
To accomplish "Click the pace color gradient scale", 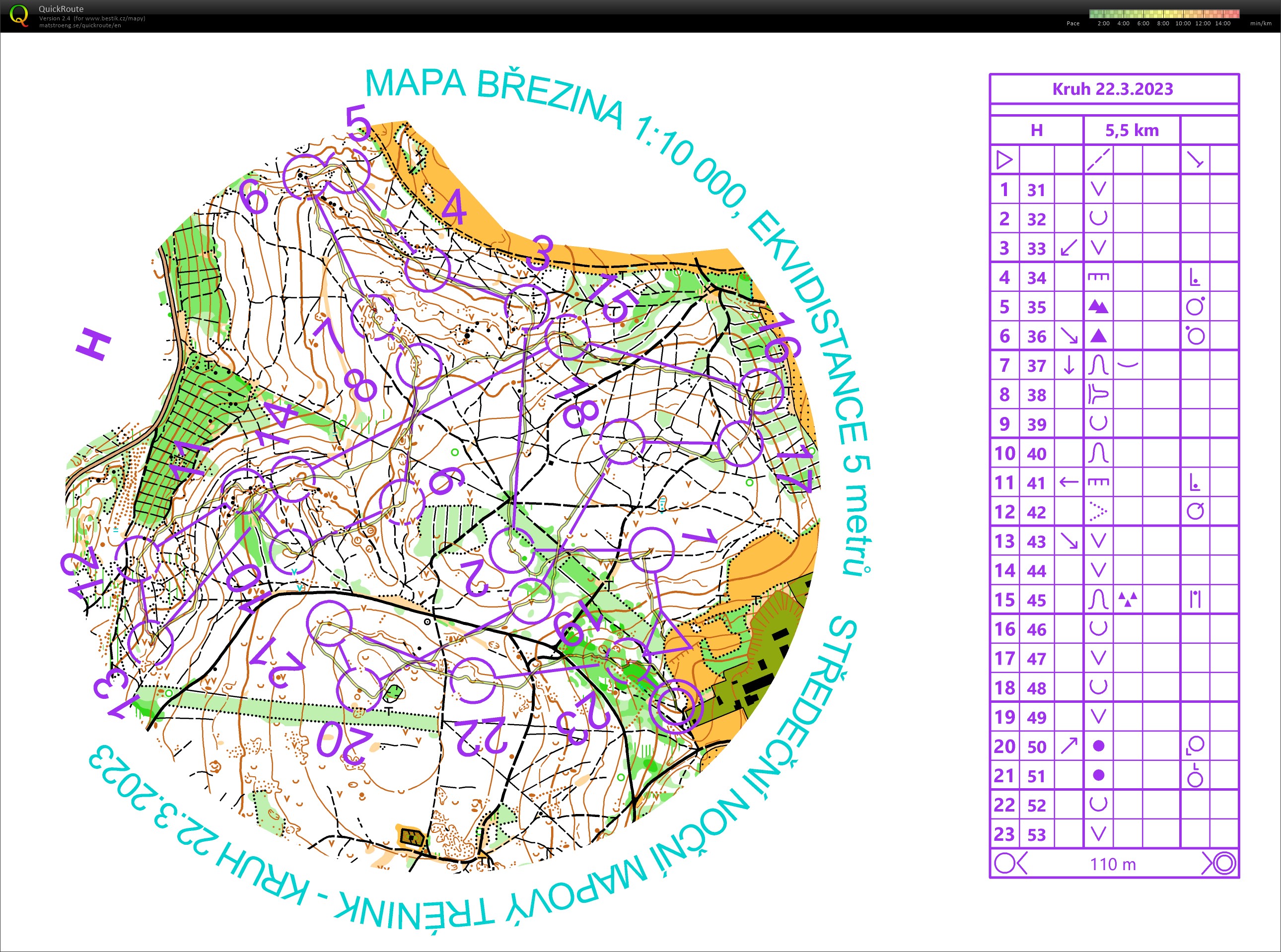I will (1164, 14).
